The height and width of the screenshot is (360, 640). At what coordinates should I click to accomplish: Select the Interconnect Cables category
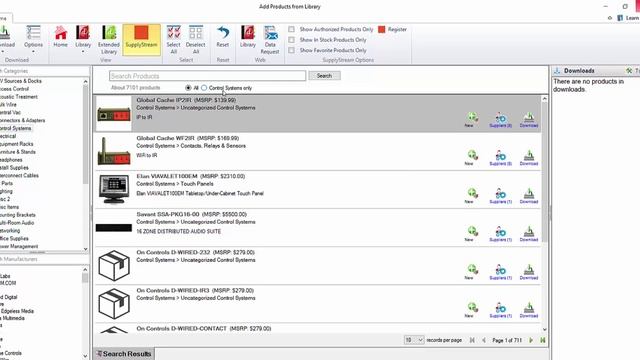pyautogui.click(x=20, y=176)
